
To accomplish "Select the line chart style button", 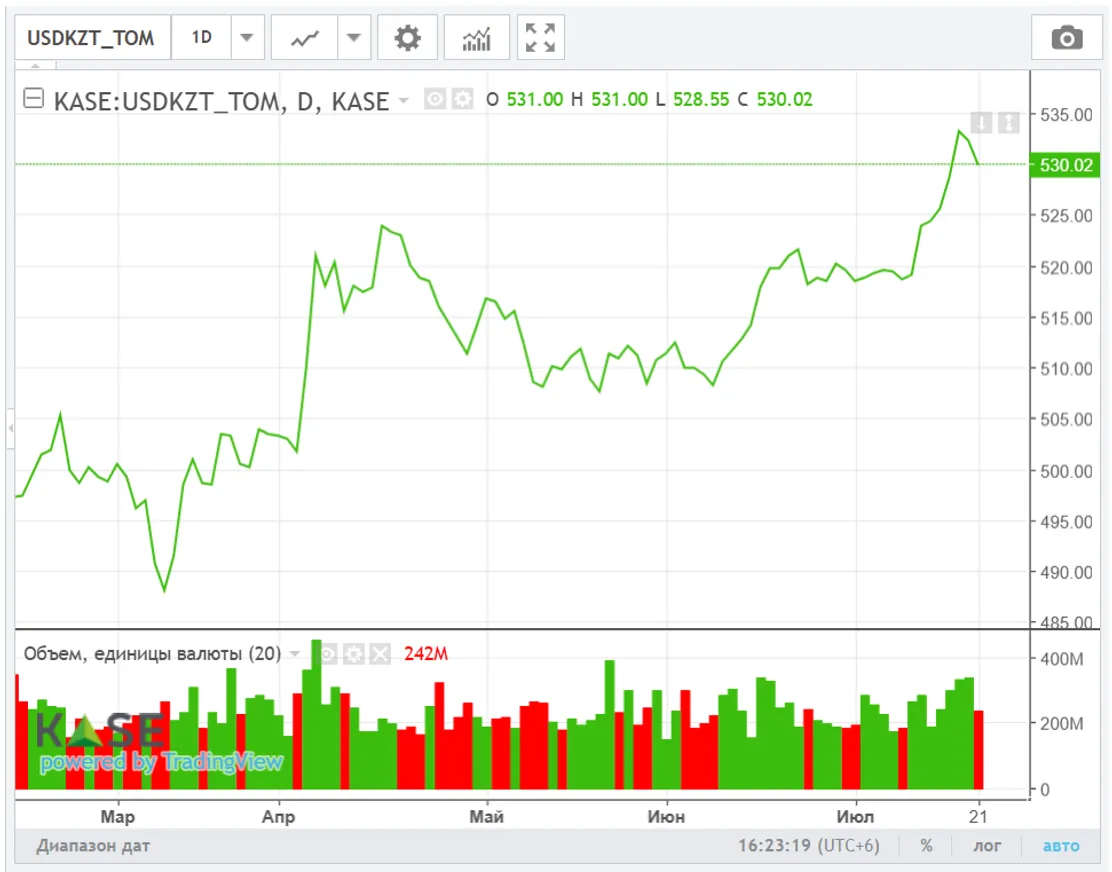I will click(304, 38).
